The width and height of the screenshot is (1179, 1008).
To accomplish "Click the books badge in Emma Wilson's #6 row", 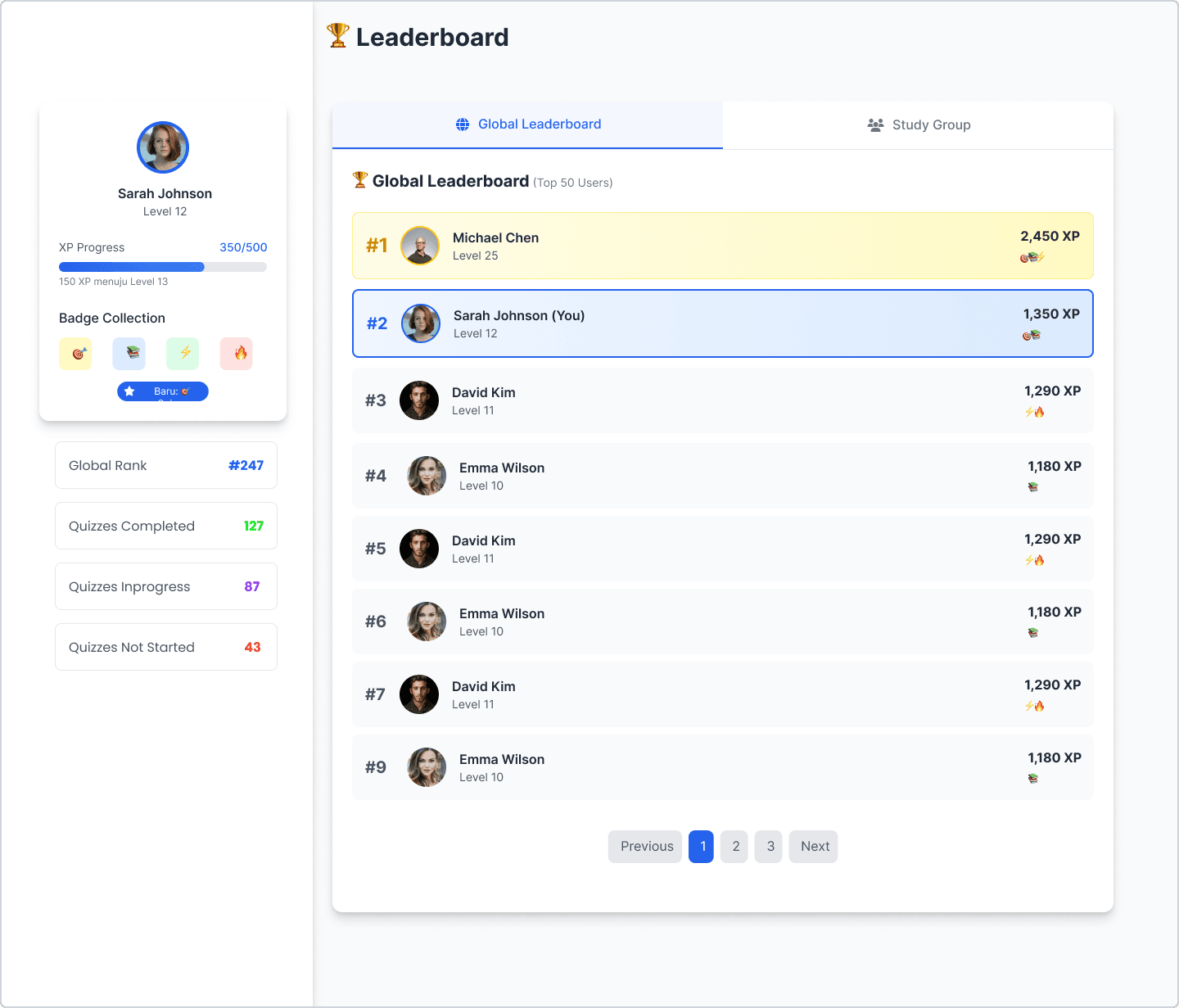I will tap(1033, 633).
